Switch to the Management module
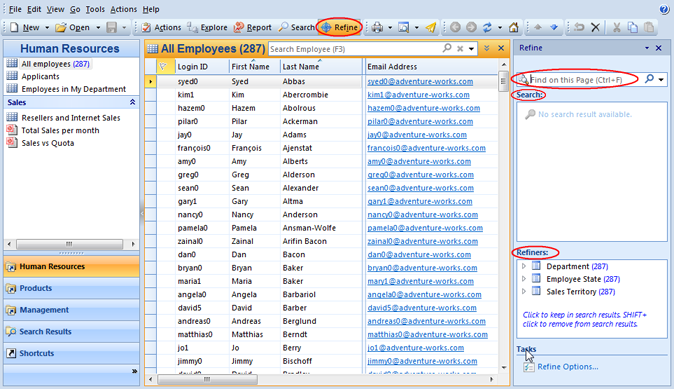 point(71,309)
